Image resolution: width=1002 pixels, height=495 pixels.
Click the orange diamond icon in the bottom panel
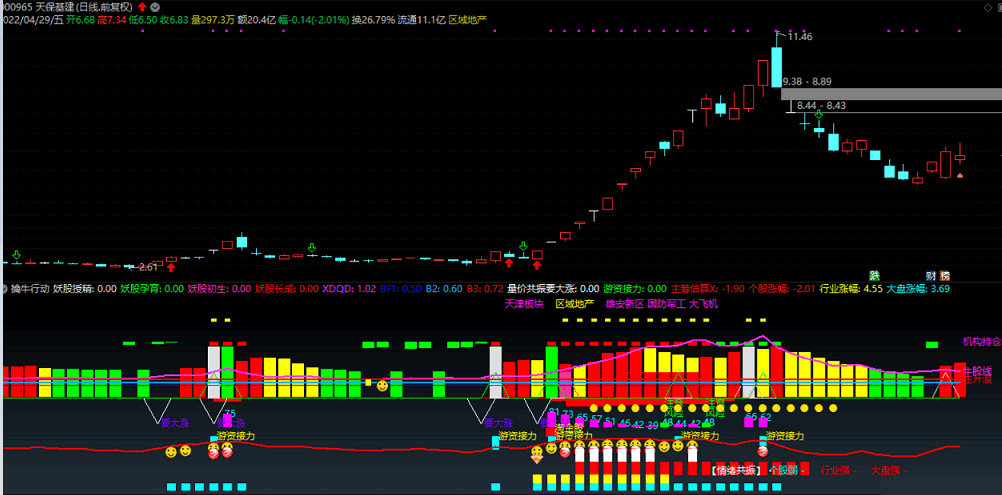537,459
